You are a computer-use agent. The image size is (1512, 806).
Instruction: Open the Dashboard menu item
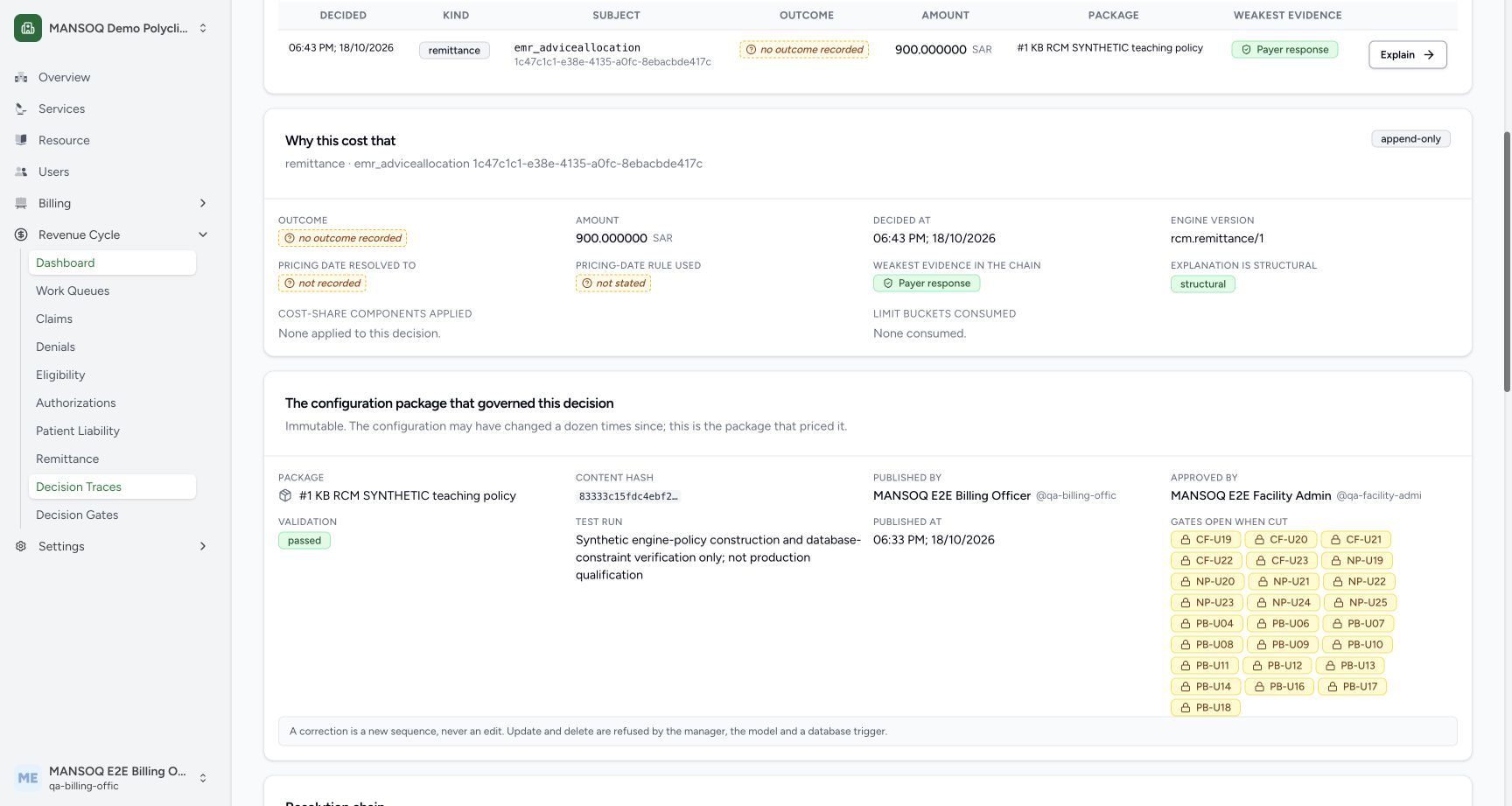pyautogui.click(x=112, y=263)
